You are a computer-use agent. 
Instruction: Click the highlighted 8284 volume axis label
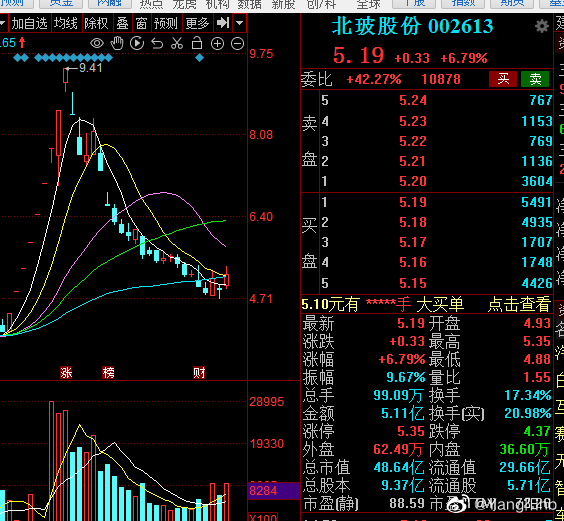[x=273, y=490]
